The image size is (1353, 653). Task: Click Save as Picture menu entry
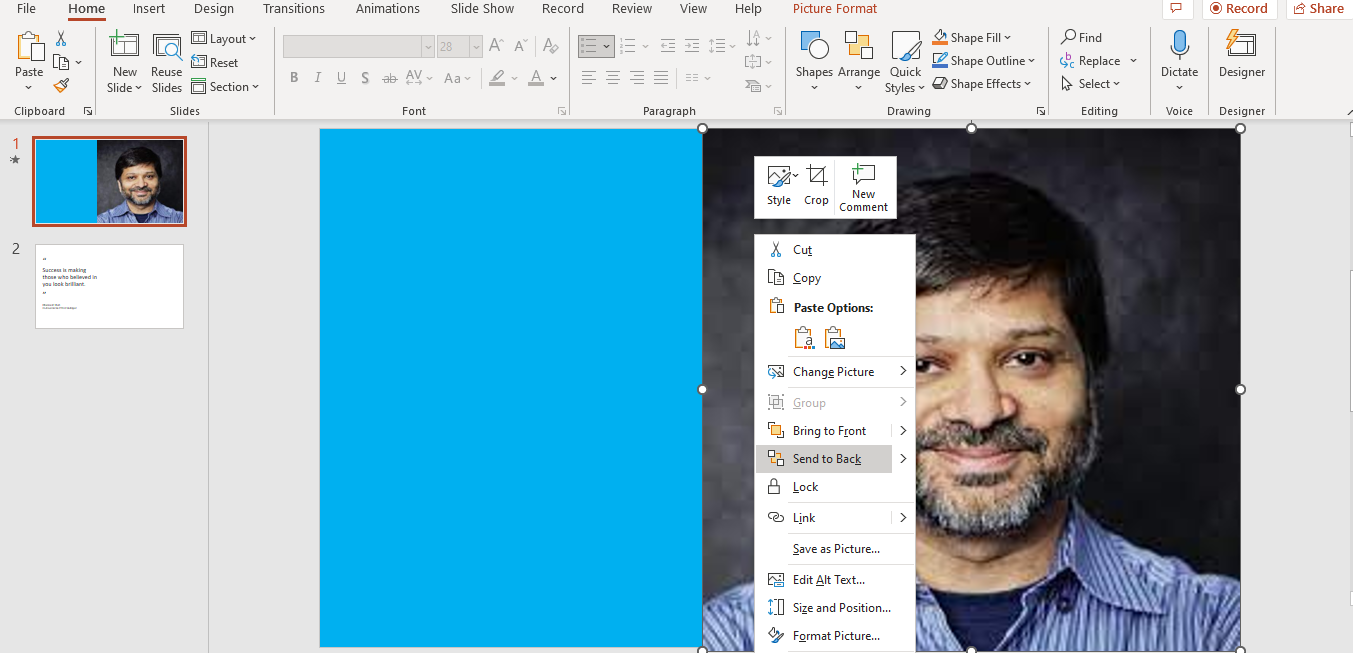[835, 549]
